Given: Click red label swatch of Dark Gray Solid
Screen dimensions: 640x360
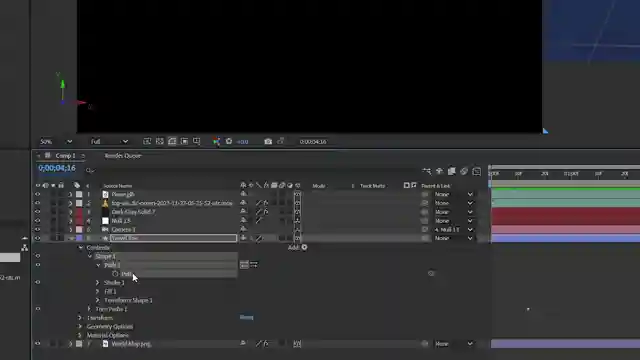Looking at the screenshot, I should pos(79,212).
